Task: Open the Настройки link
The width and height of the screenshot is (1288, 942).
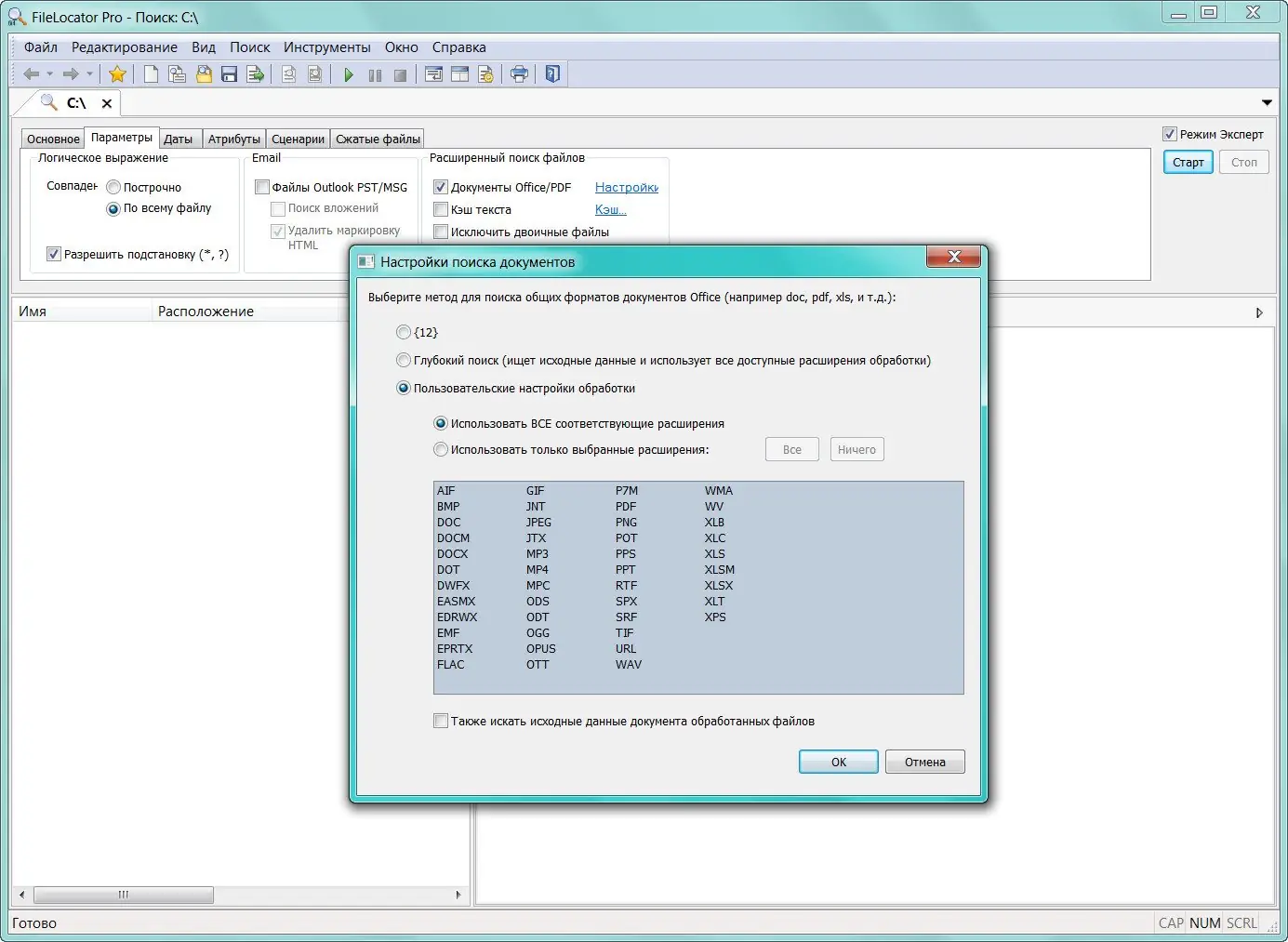Action: [x=627, y=187]
